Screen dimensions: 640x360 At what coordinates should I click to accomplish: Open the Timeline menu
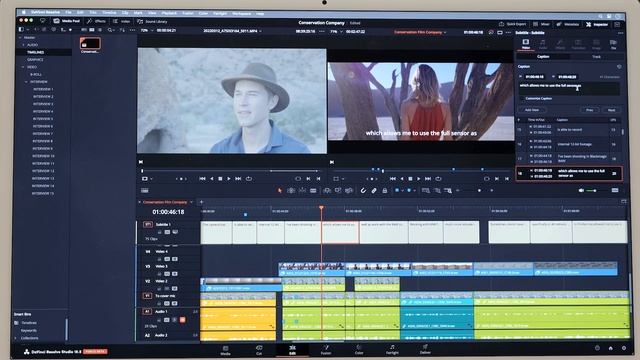click(x=109, y=13)
